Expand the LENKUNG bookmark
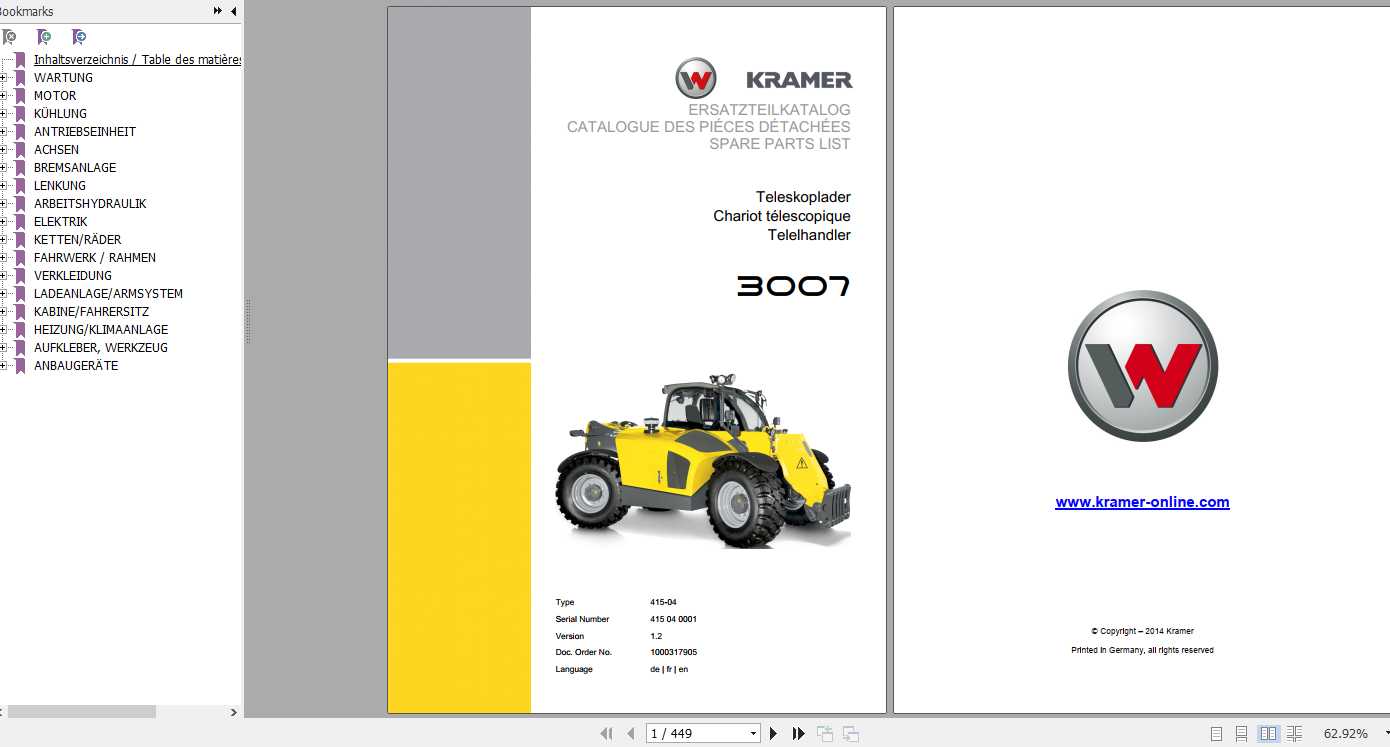The image size is (1390, 747). pyautogui.click(x=4, y=185)
